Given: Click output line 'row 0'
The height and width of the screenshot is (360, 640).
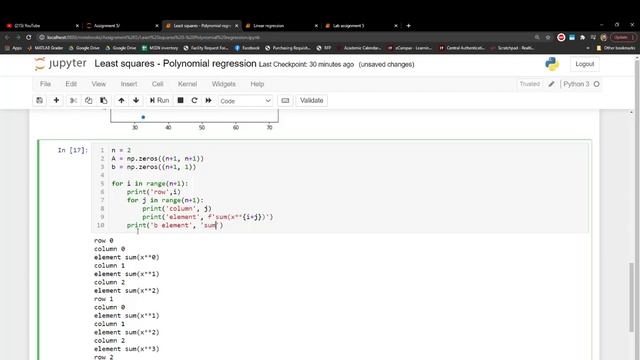Looking at the screenshot, I should coord(104,240).
